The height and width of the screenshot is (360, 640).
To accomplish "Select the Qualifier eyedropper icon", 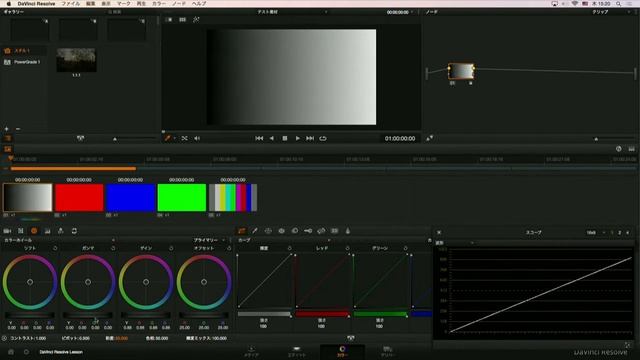I will 255,231.
